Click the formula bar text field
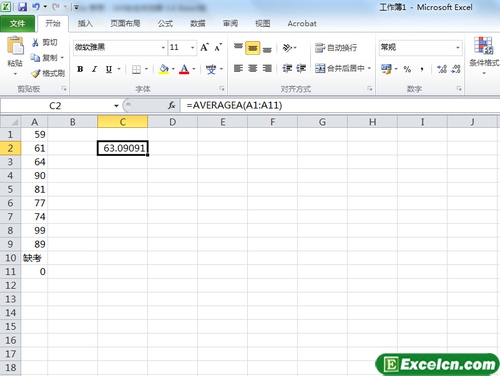The height and width of the screenshot is (376, 500). 340,106
